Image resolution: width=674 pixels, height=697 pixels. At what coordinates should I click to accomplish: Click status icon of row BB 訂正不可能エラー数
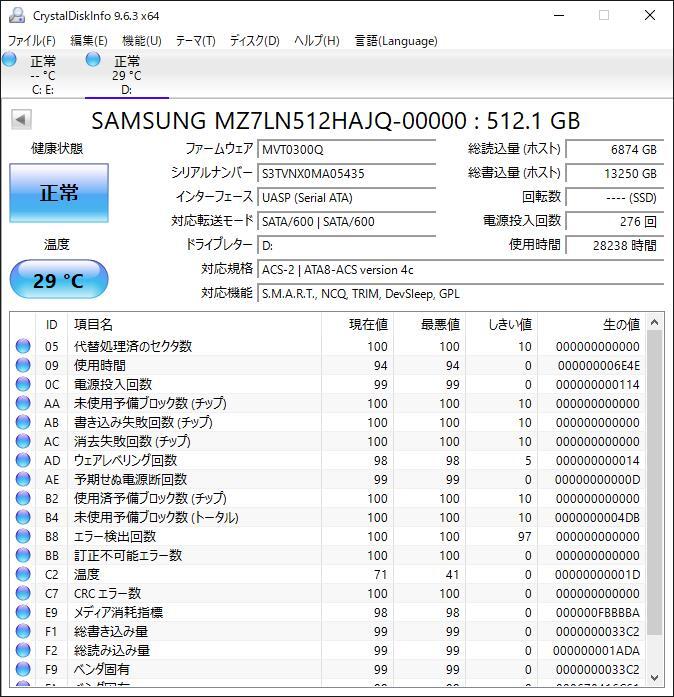(23, 555)
